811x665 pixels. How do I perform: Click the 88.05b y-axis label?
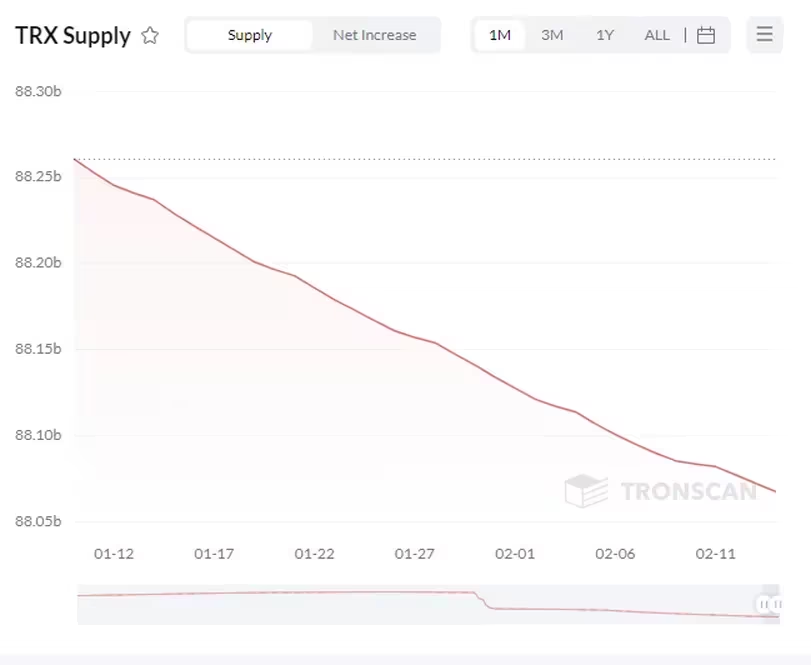pos(39,522)
